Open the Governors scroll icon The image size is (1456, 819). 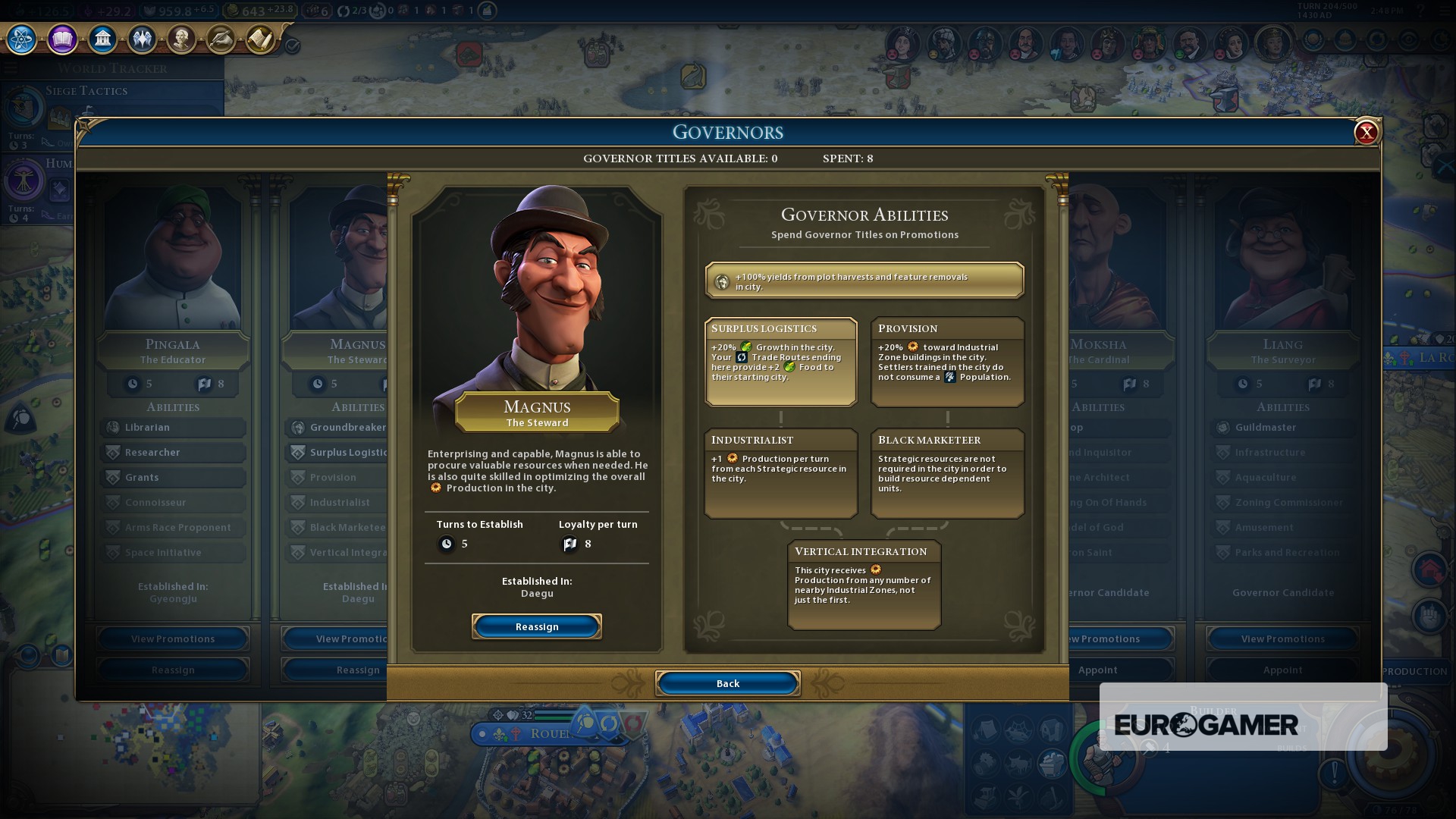pyautogui.click(x=260, y=39)
